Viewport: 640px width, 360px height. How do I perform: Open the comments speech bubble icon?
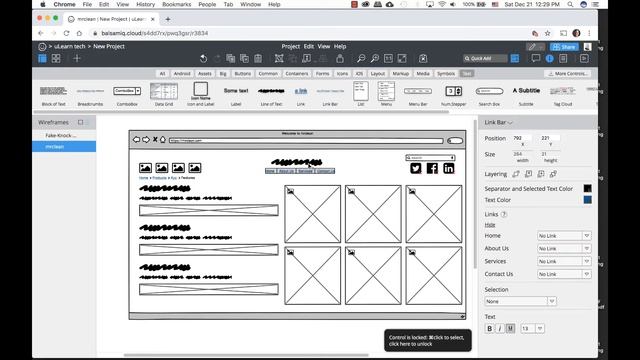(x=536, y=58)
